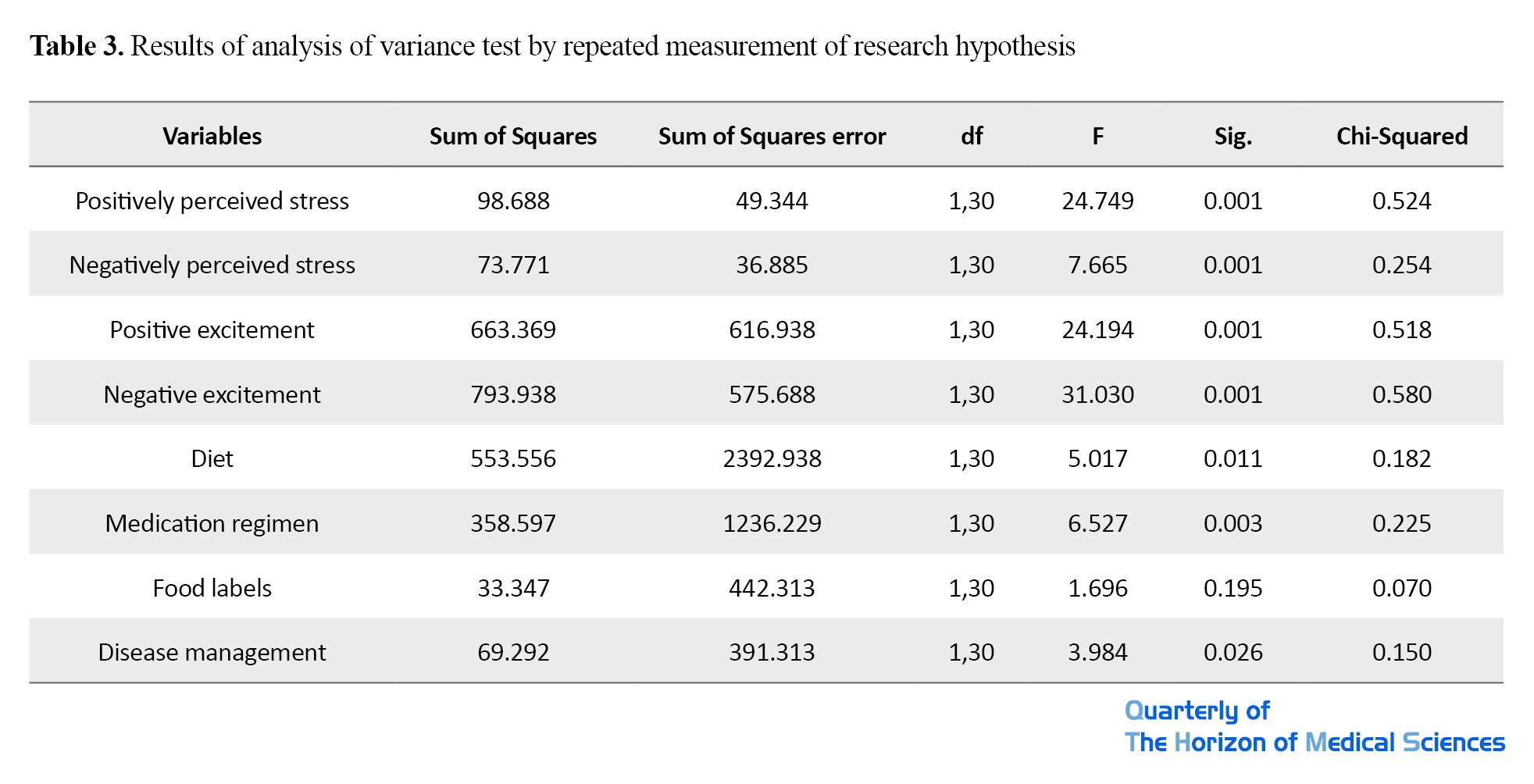Click the Chi-Squared value 0.225
Viewport: 1534px width, 784px height.
pyautogui.click(x=1402, y=523)
